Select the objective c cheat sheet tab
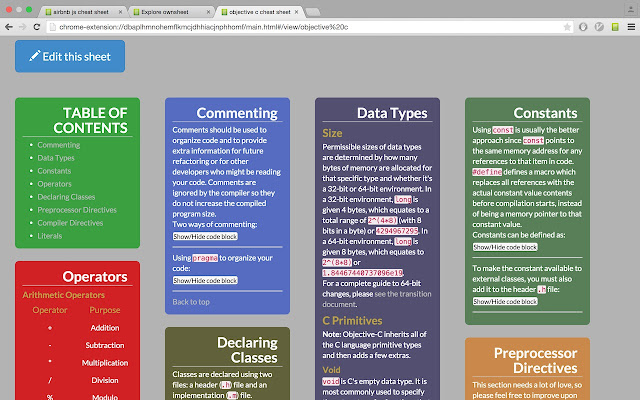Viewport: 640px width, 400px height. (x=260, y=12)
